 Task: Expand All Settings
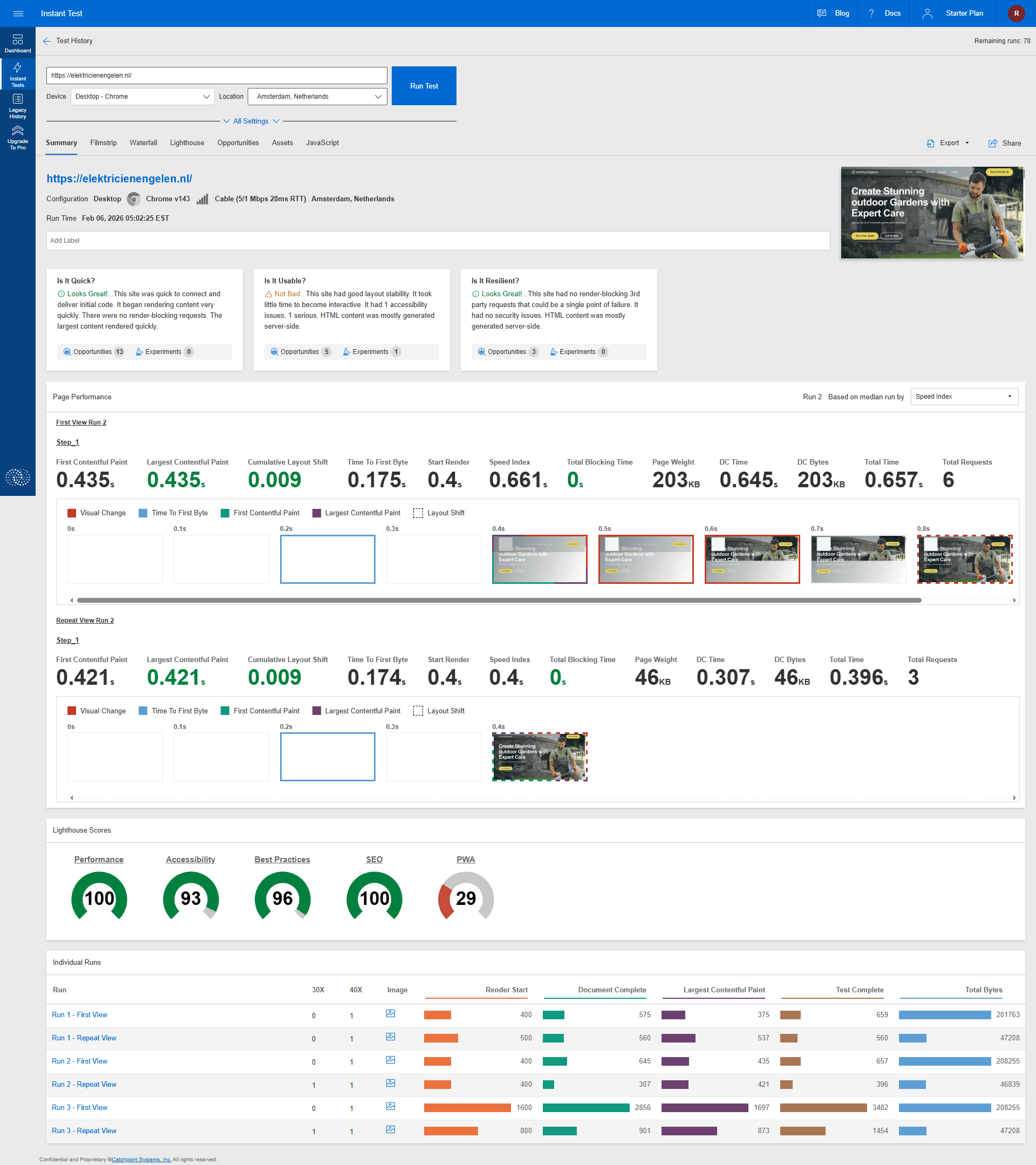point(251,121)
